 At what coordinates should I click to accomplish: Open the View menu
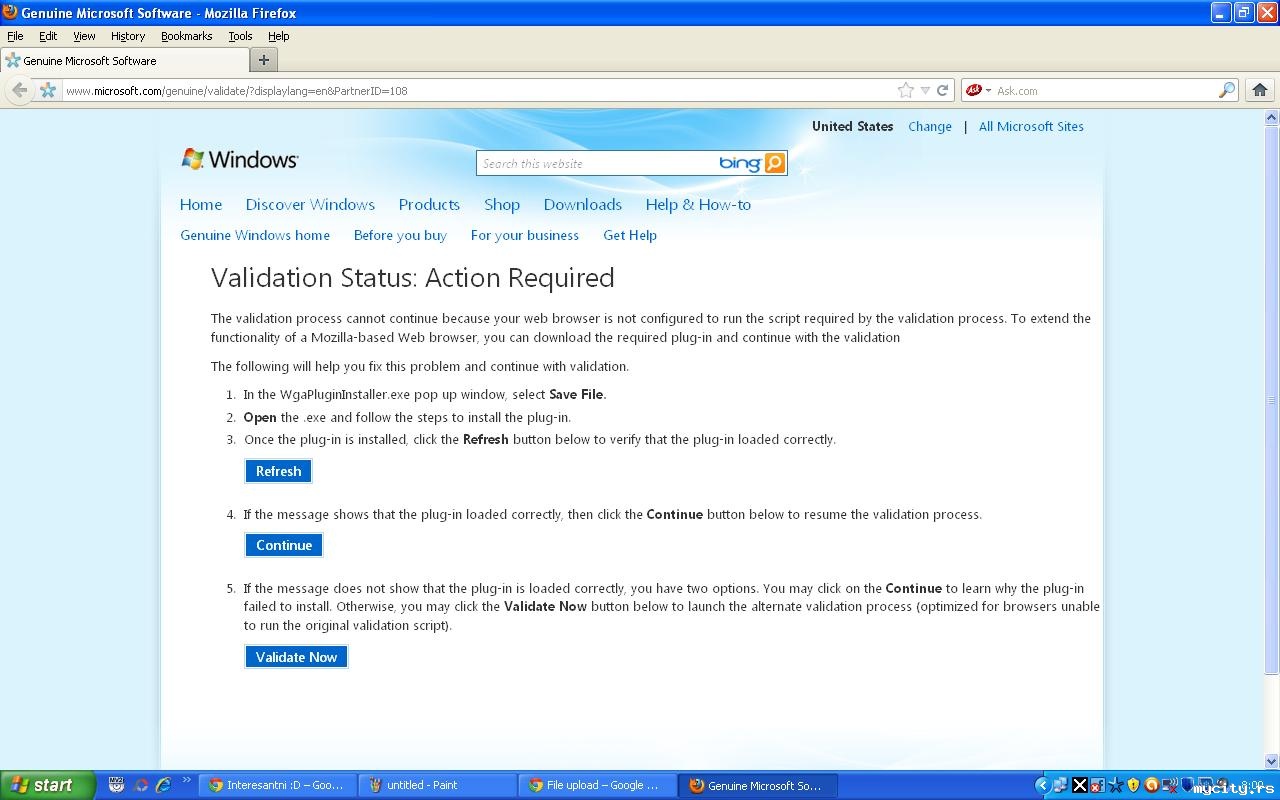(84, 36)
